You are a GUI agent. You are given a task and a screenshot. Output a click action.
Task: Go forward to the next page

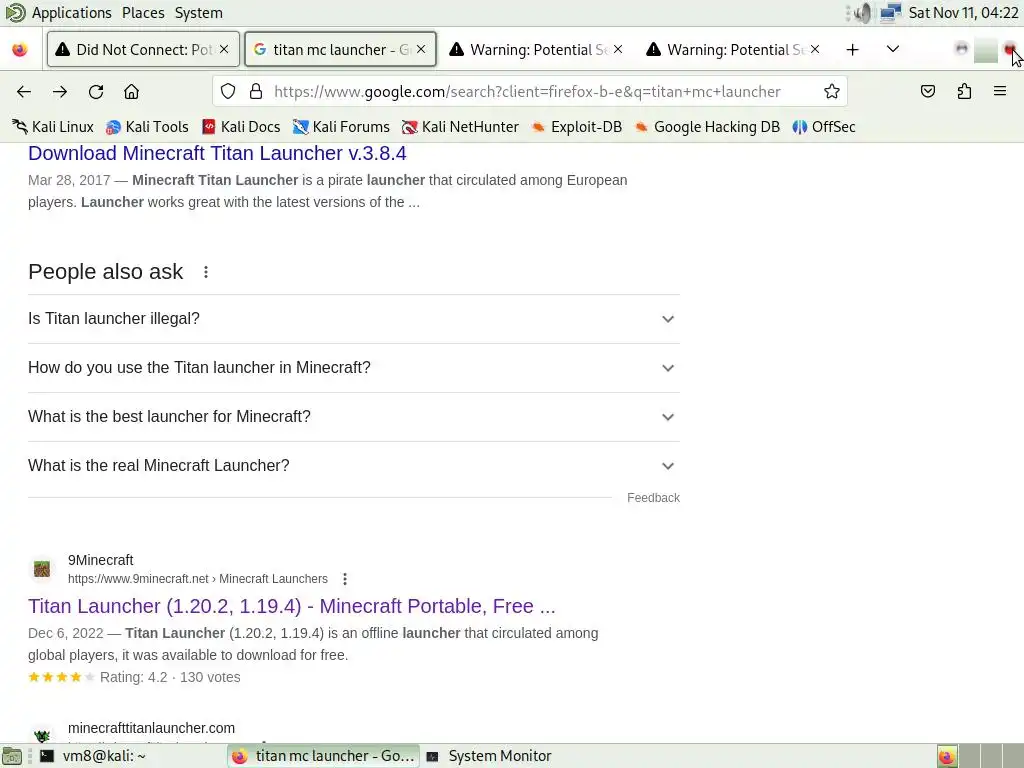(x=60, y=91)
